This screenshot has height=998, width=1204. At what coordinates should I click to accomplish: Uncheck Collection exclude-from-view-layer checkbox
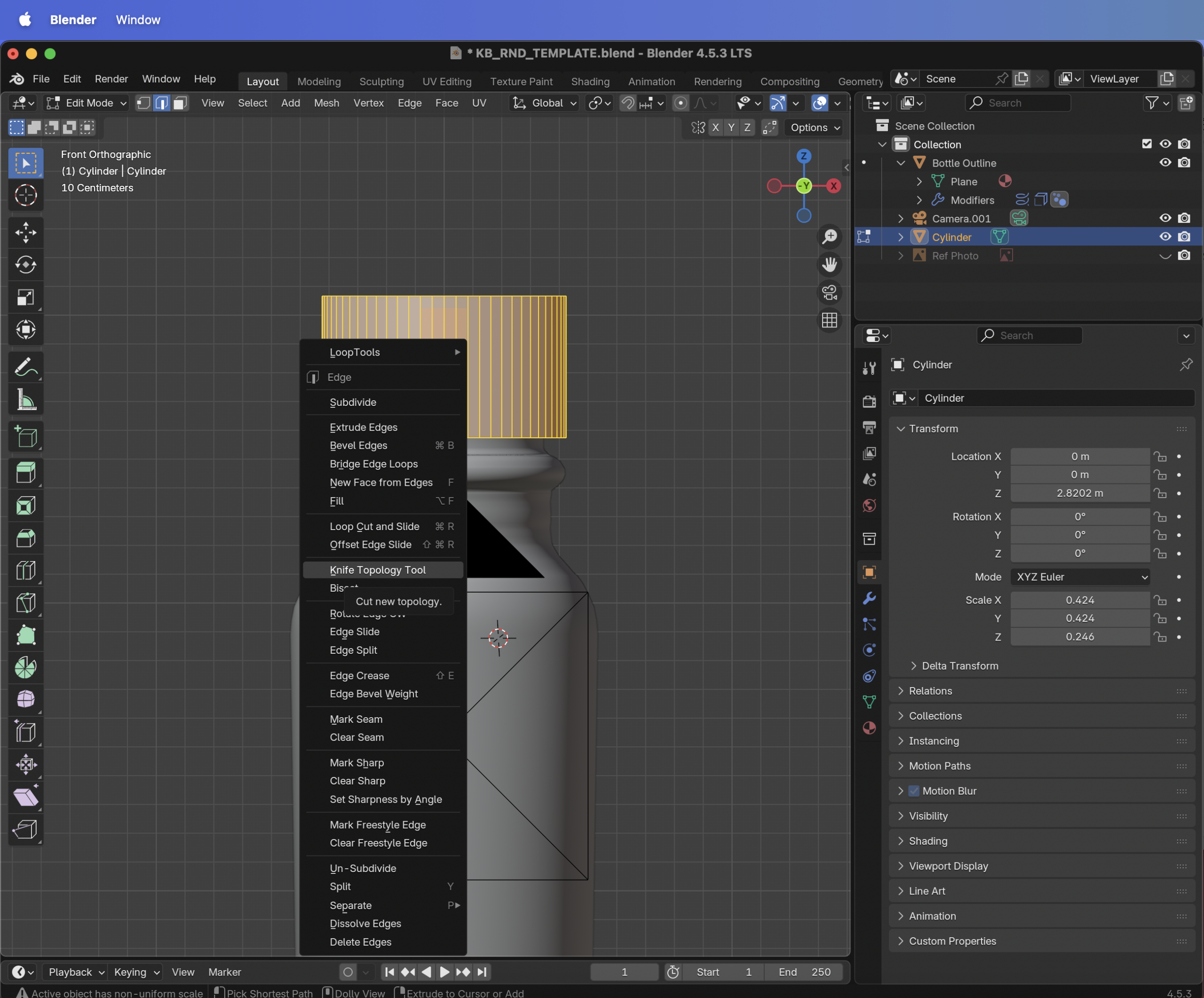pyautogui.click(x=1147, y=144)
